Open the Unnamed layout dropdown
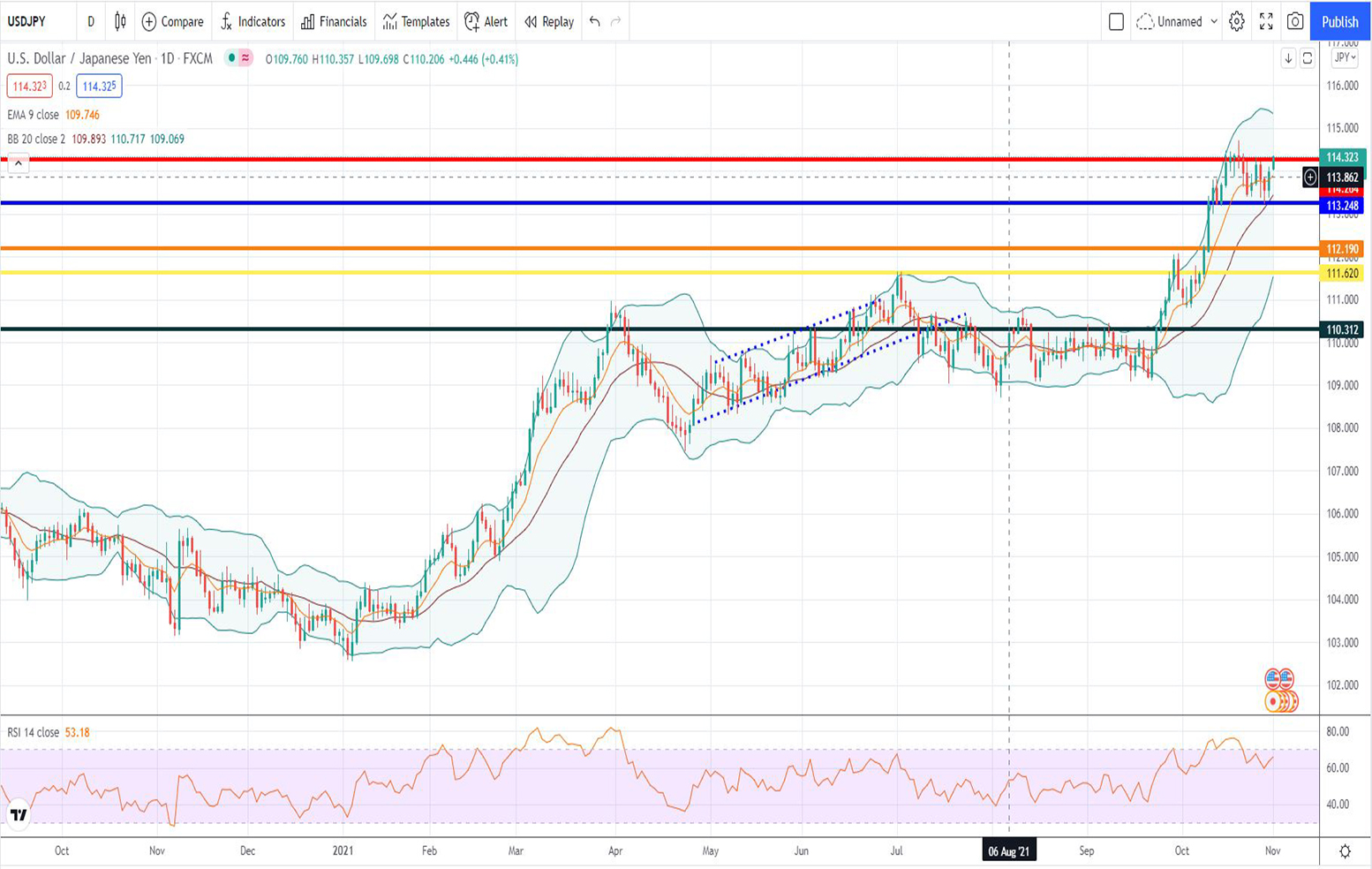The width and height of the screenshot is (1372, 869). pos(1179,21)
